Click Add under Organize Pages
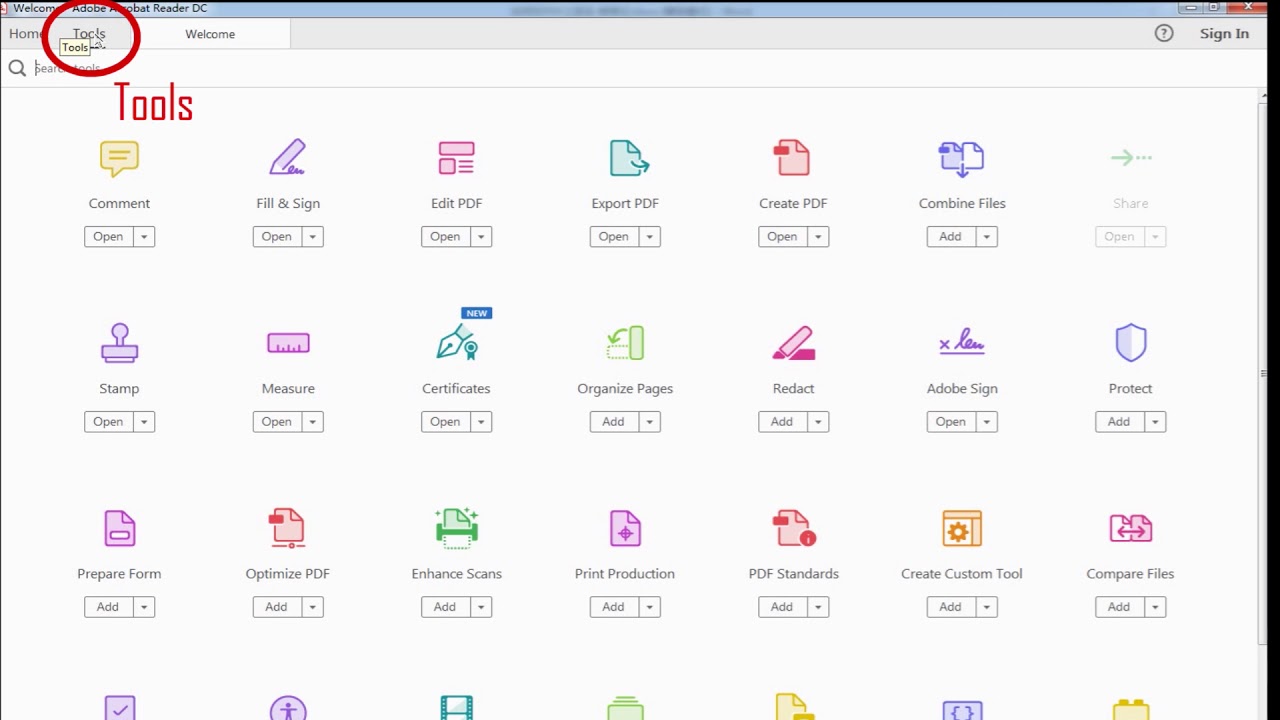Viewport: 1280px width, 720px height. [614, 422]
